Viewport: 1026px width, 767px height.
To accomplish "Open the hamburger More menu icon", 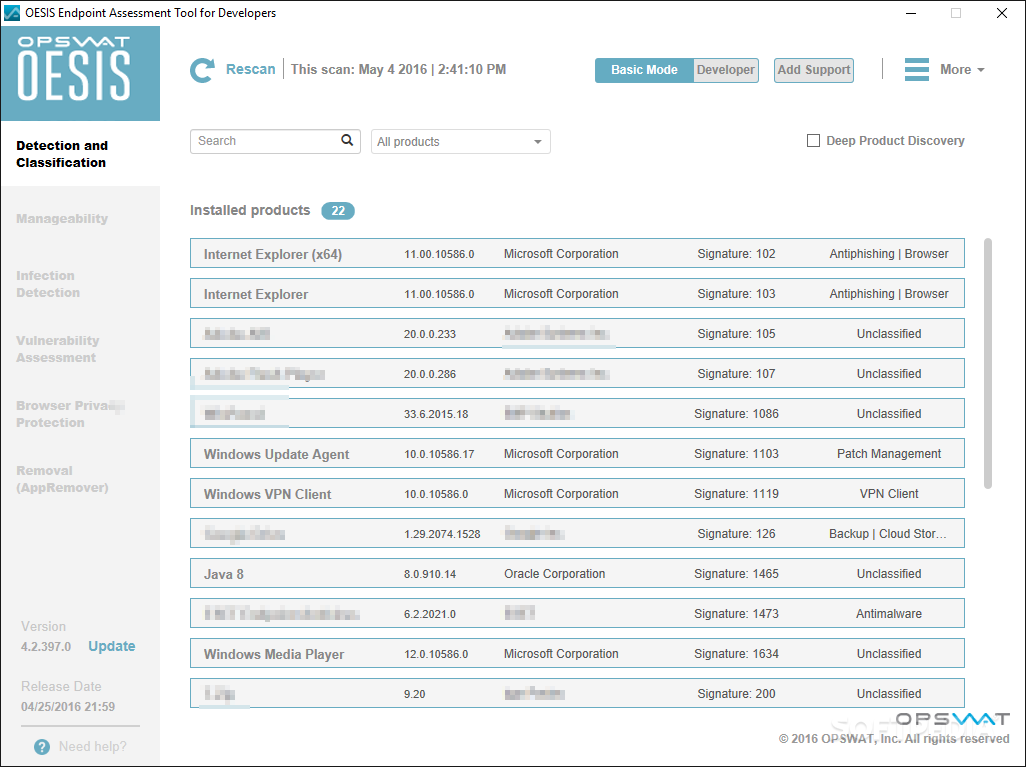I will point(916,69).
